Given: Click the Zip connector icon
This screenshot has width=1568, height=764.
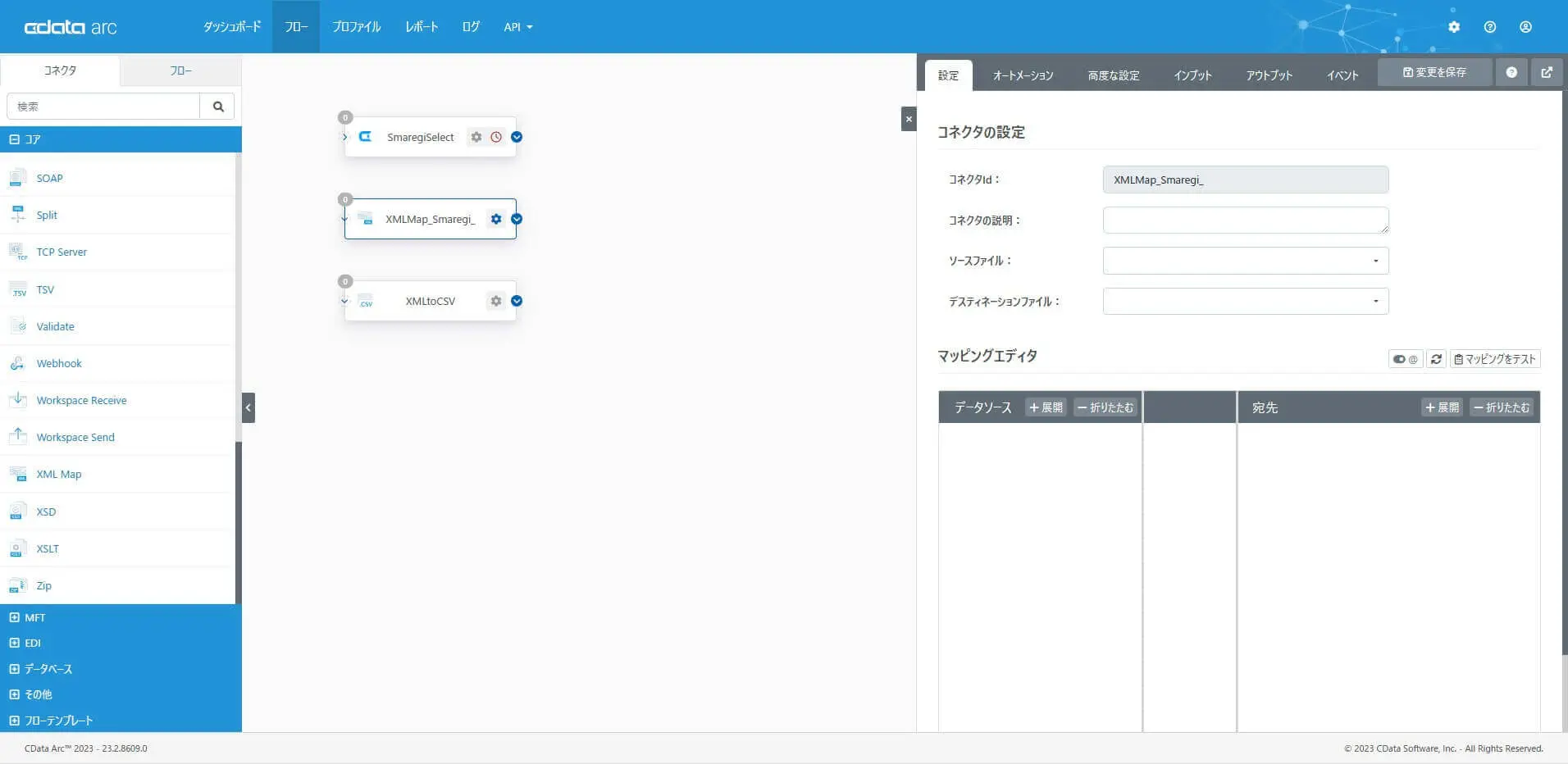Looking at the screenshot, I should point(17,585).
